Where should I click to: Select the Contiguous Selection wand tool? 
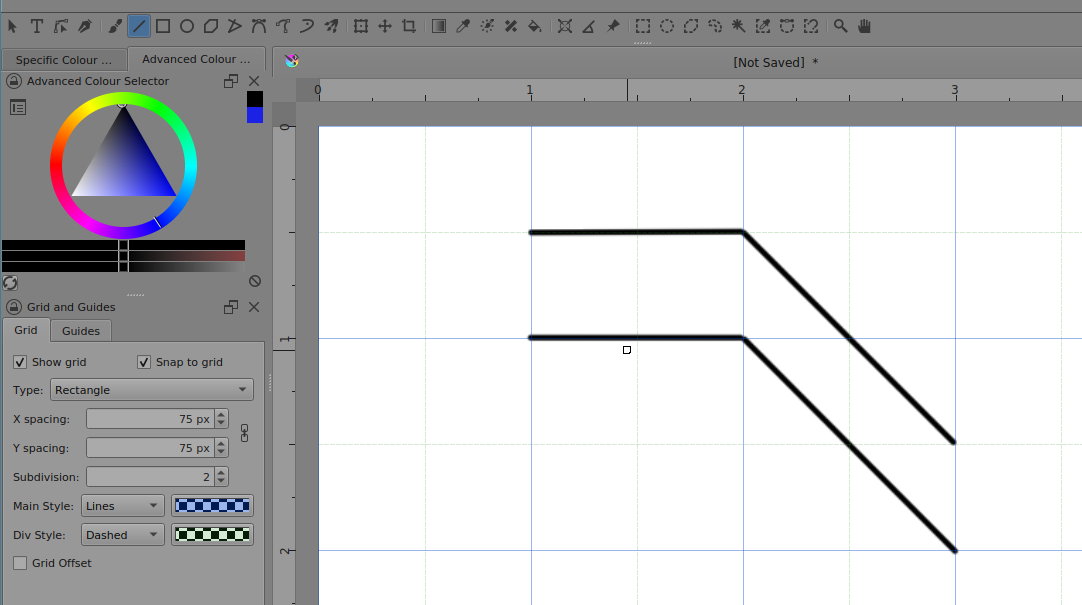click(x=738, y=26)
